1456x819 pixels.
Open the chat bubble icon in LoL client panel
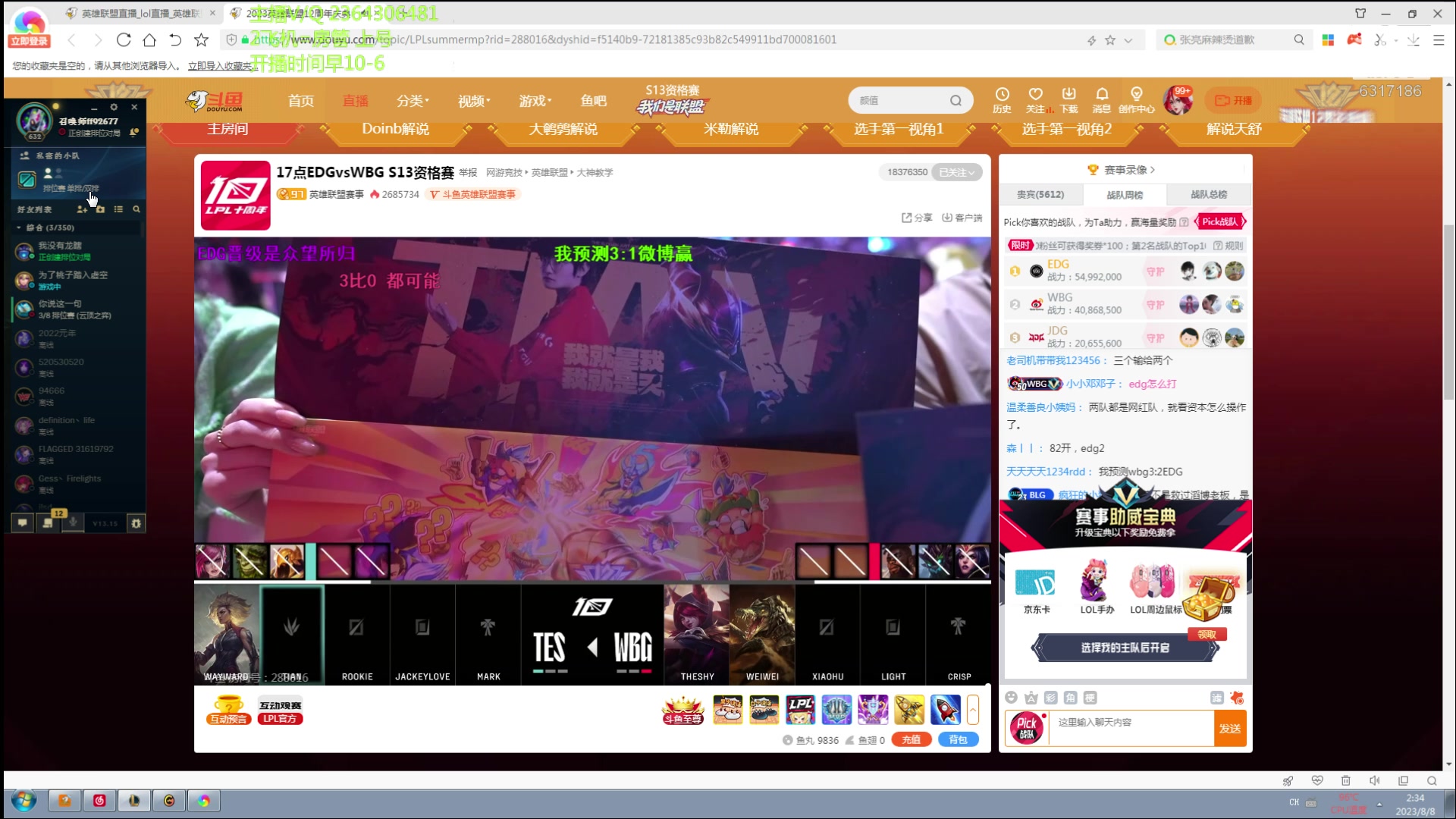[23, 522]
